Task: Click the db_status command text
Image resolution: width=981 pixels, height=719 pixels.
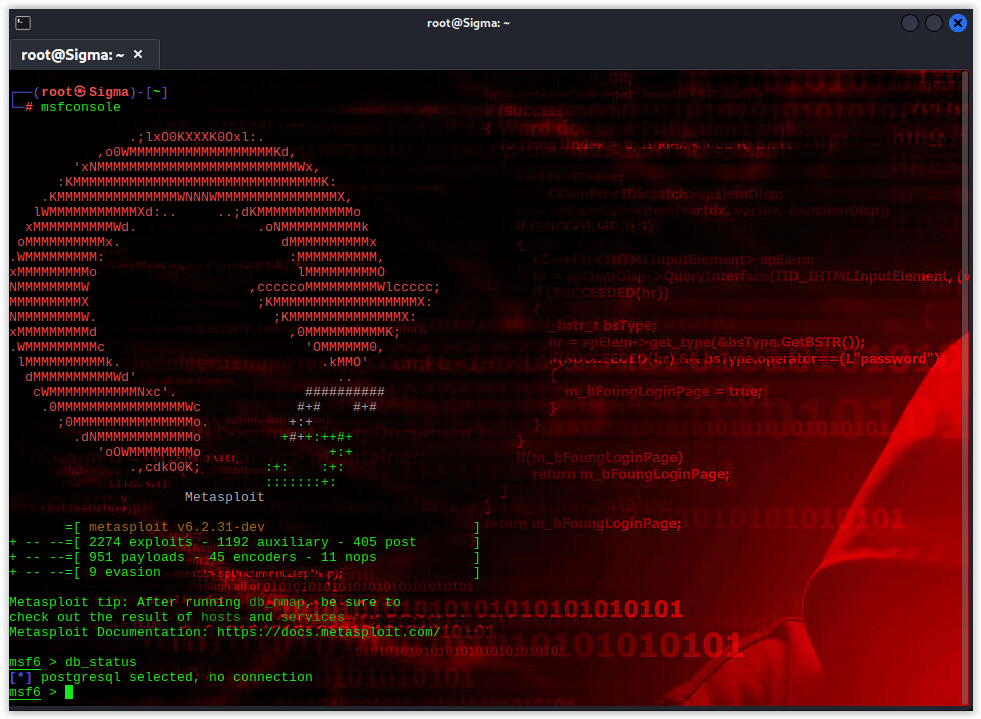Action: (100, 662)
